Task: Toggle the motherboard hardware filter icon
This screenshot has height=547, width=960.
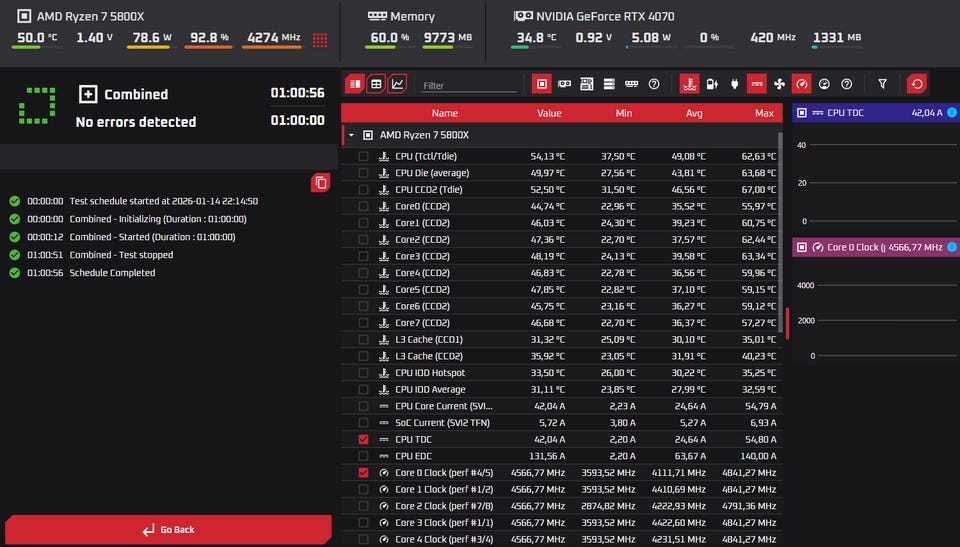Action: tap(587, 84)
